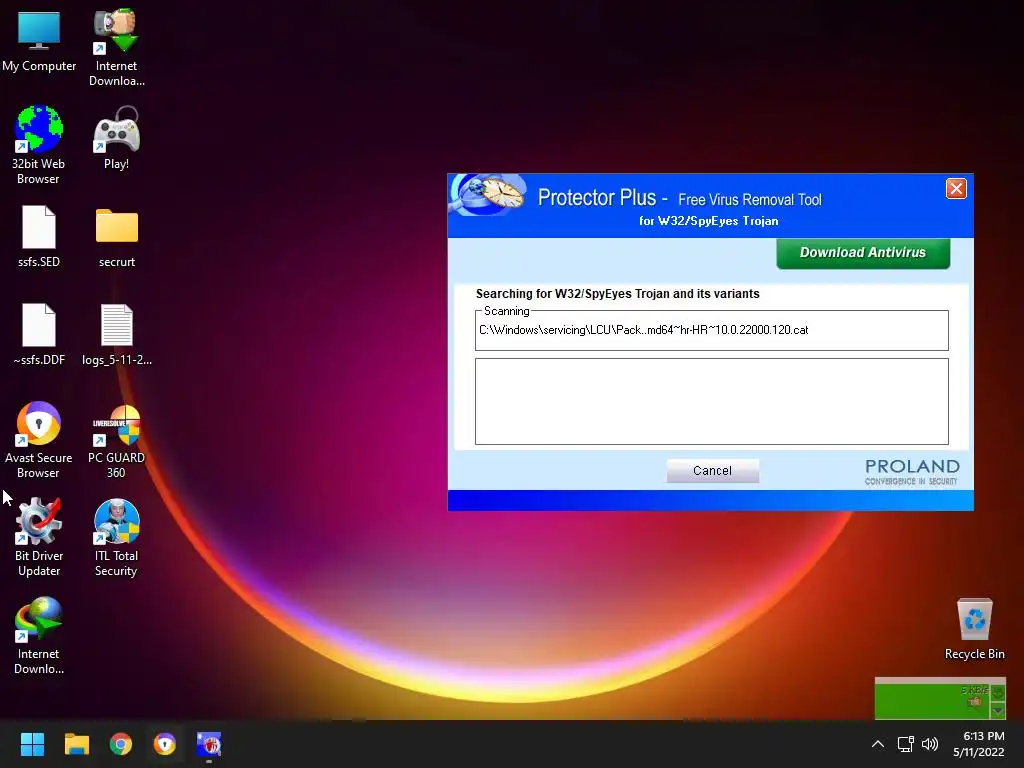Image resolution: width=1024 pixels, height=768 pixels.
Task: Select the Recycle Bin icon
Action: coord(974,629)
